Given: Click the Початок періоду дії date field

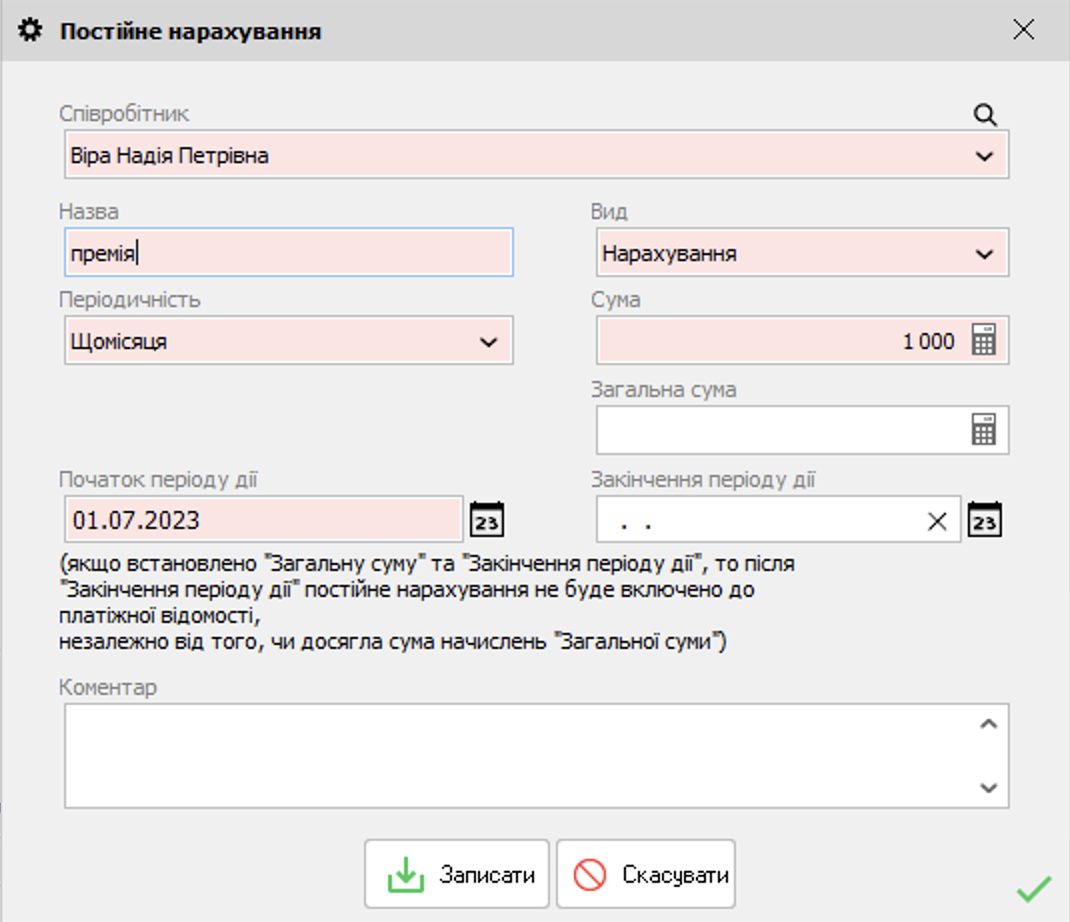Looking at the screenshot, I should click(264, 520).
